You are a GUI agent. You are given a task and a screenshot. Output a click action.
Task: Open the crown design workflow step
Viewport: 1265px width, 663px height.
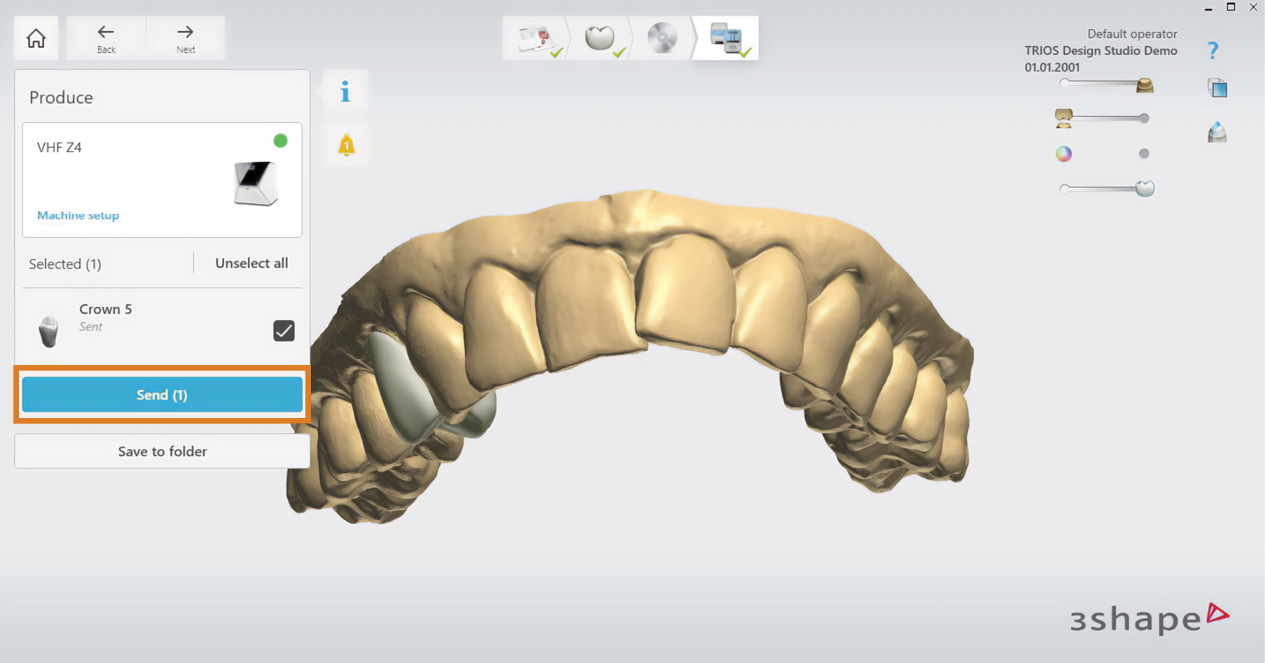(601, 38)
